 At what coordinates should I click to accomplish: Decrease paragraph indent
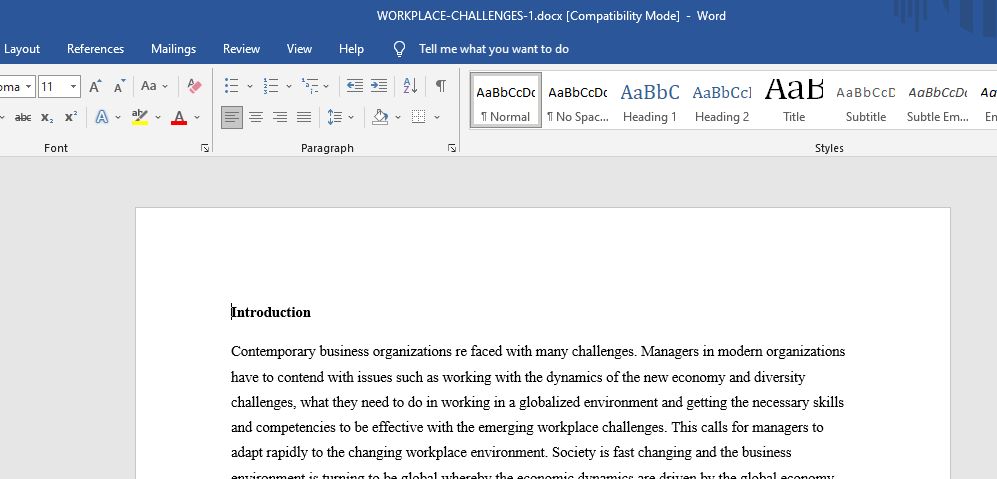355,86
